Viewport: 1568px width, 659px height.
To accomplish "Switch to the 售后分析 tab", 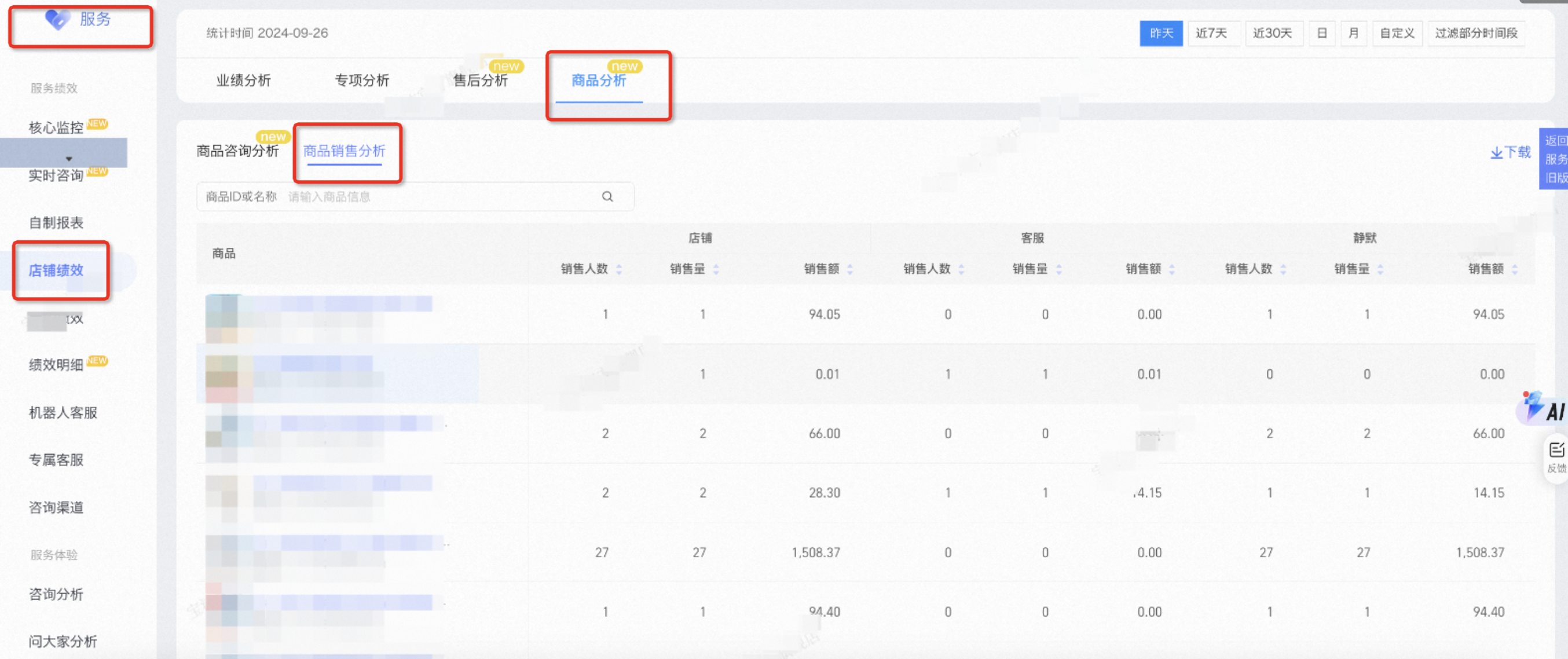I will pyautogui.click(x=480, y=80).
